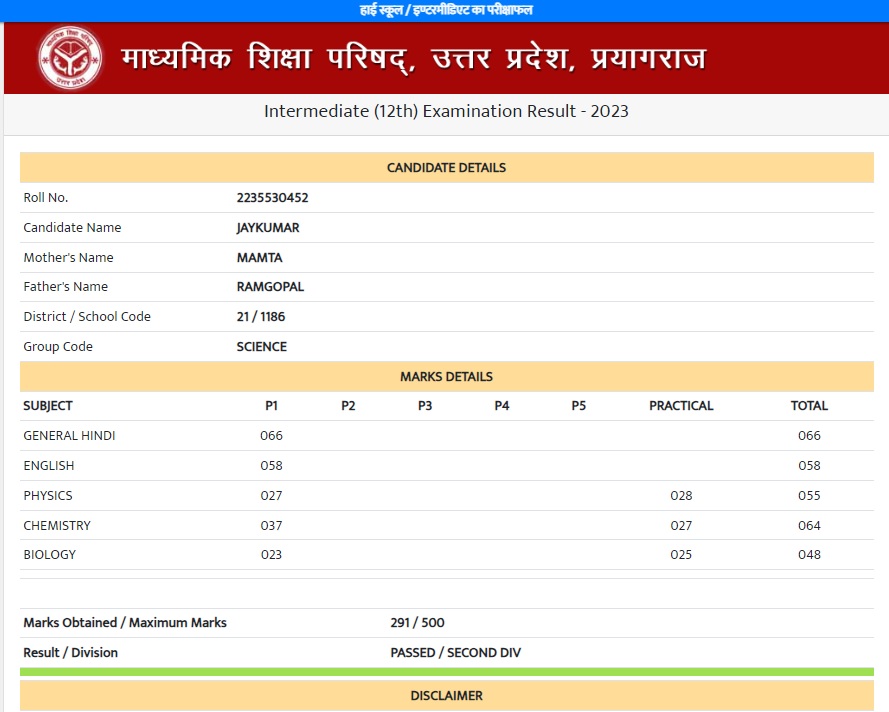This screenshot has width=889, height=712.
Task: Click the blue bar Hindi result banner text
Action: click(x=446, y=10)
